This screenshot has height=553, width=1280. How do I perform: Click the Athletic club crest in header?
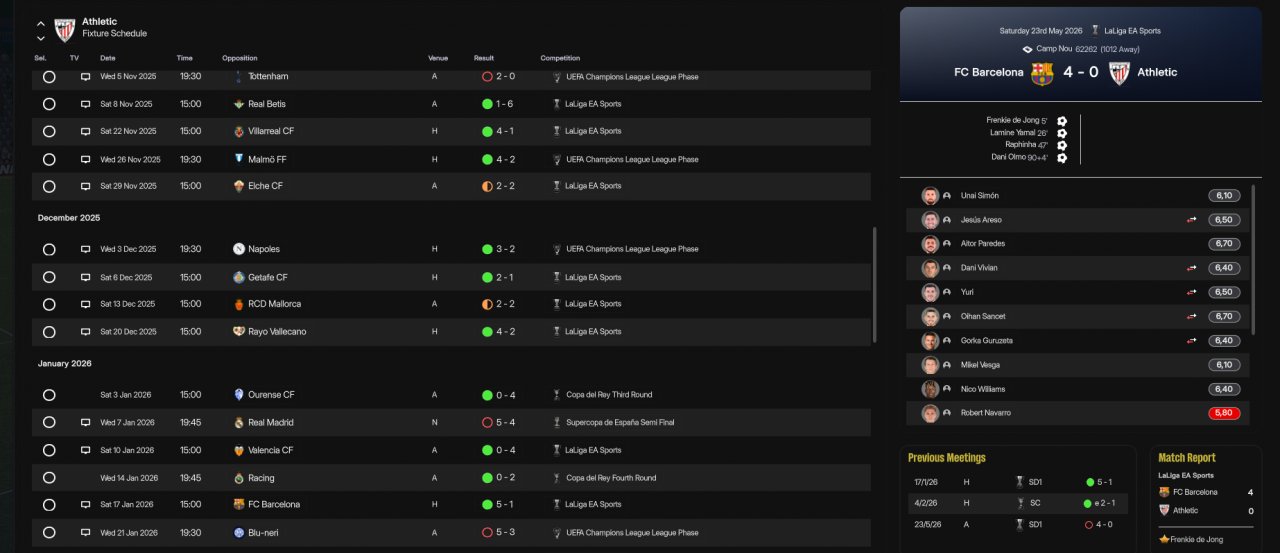point(65,29)
